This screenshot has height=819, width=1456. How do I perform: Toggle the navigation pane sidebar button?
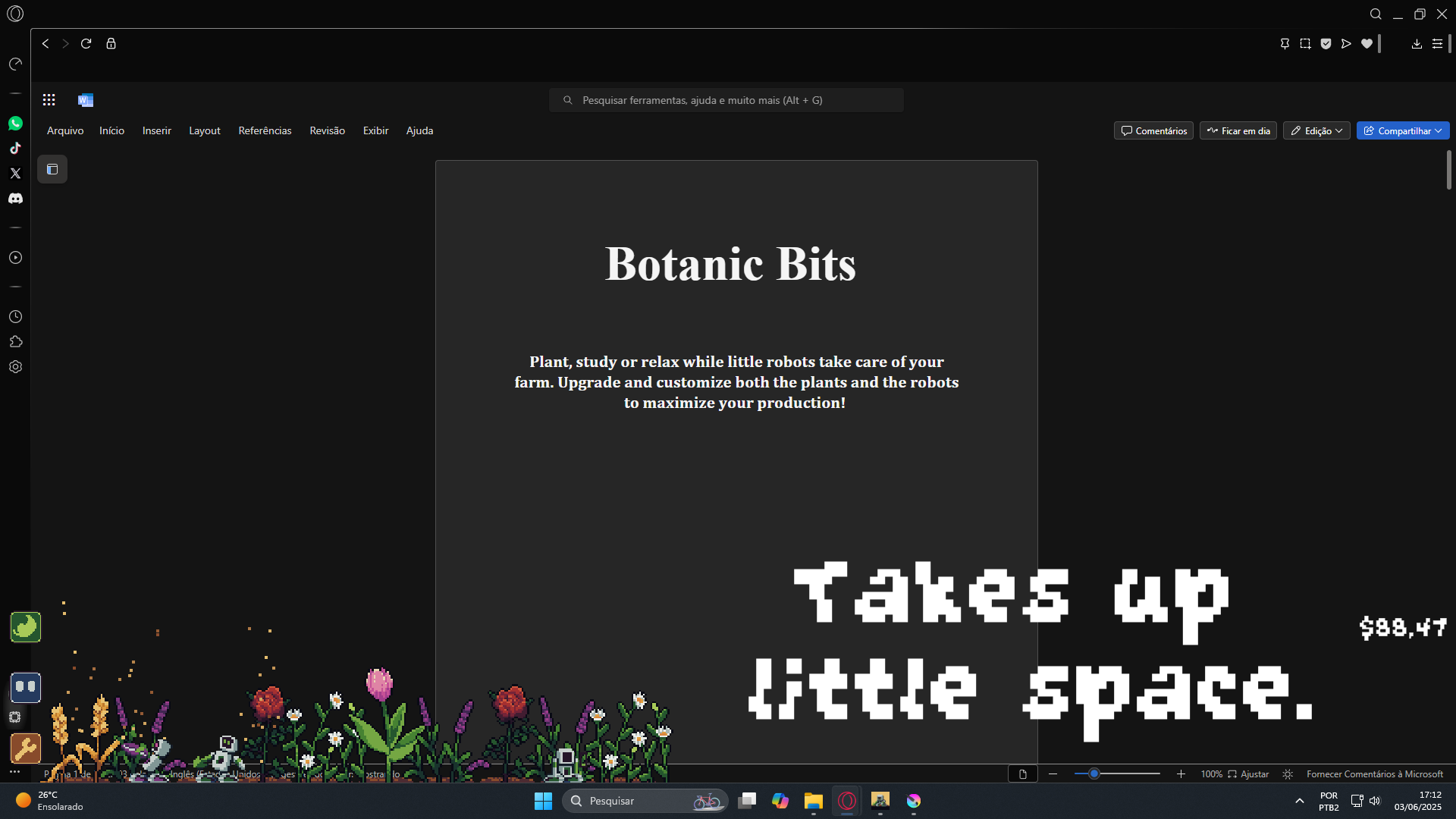tap(52, 169)
